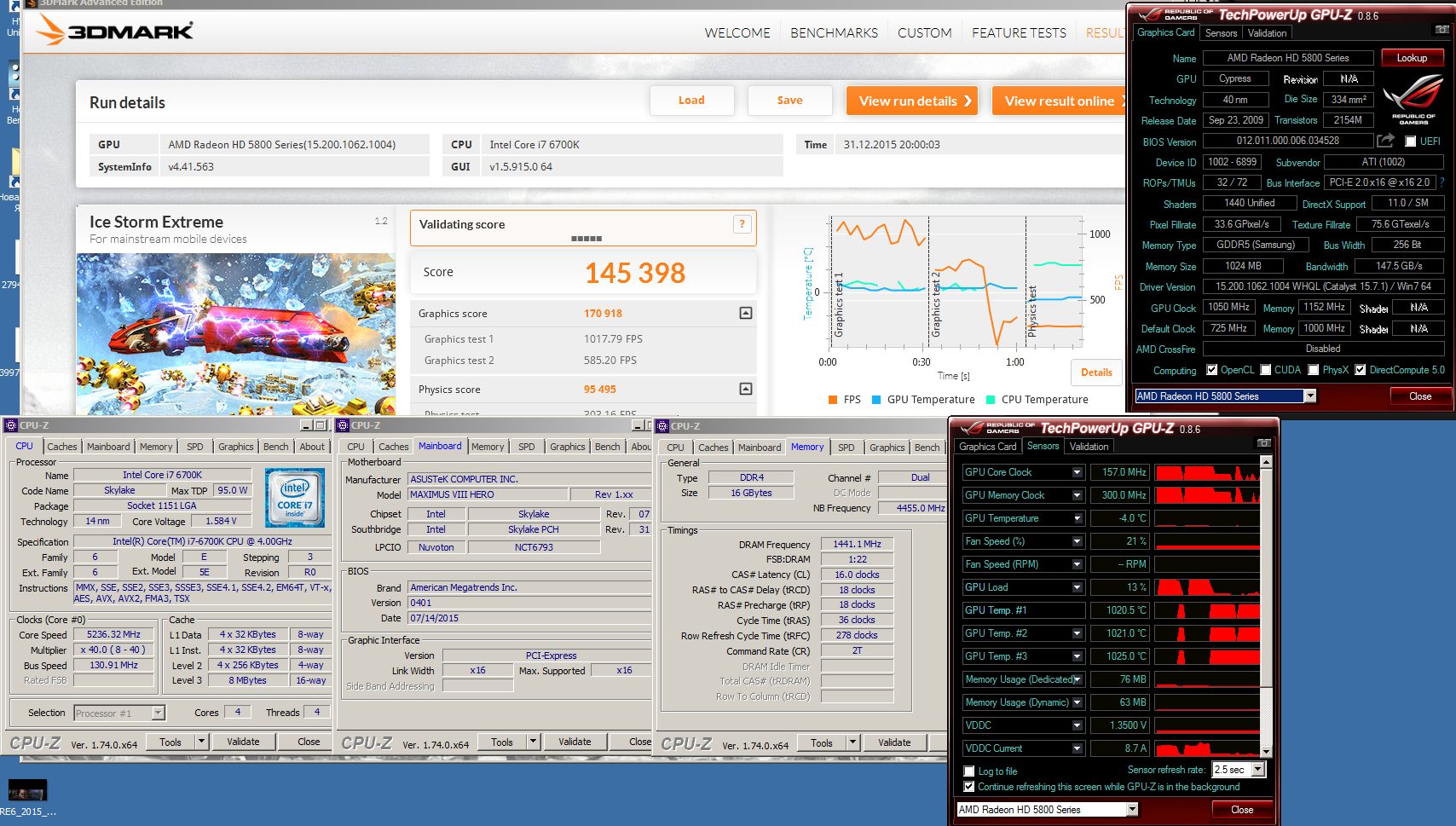Open the Graphics tab in CPU-Z Mainboard window
This screenshot has width=1456, height=826.
coord(567,447)
